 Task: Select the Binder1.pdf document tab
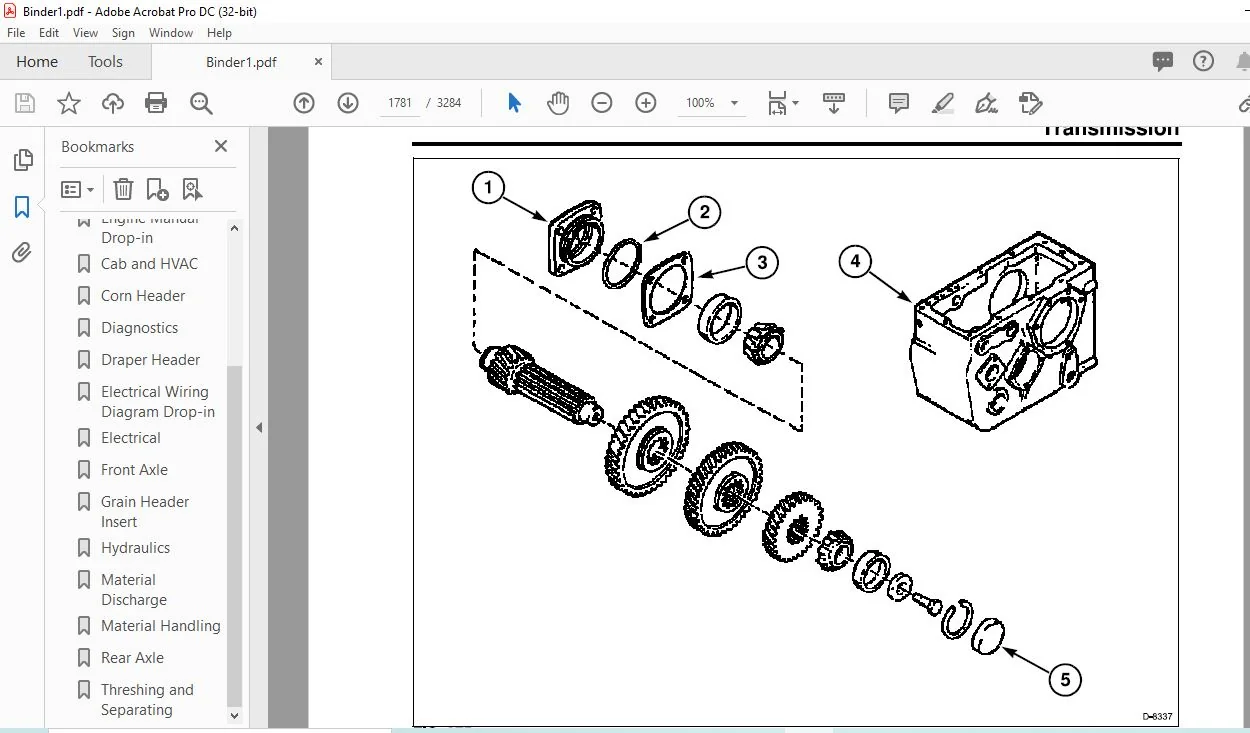point(241,62)
